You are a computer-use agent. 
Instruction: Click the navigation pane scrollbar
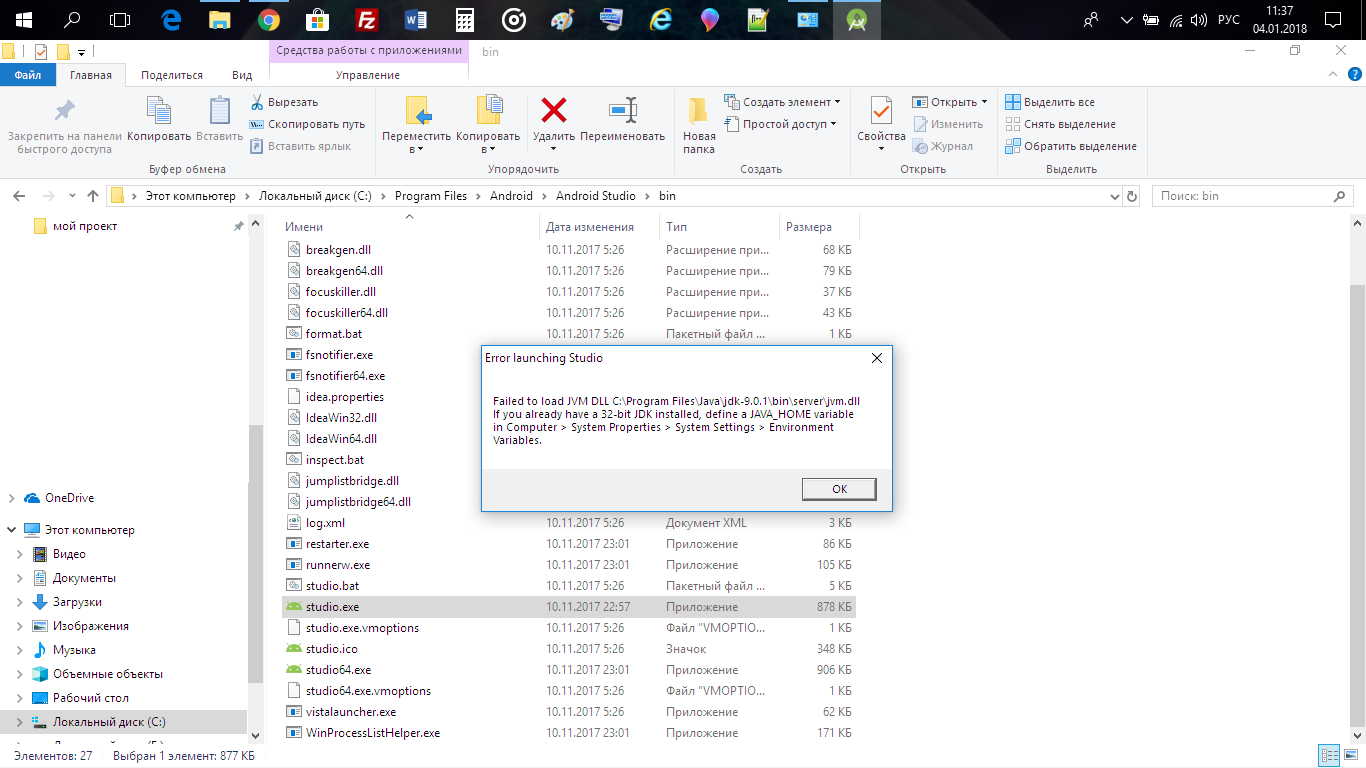tap(256, 552)
